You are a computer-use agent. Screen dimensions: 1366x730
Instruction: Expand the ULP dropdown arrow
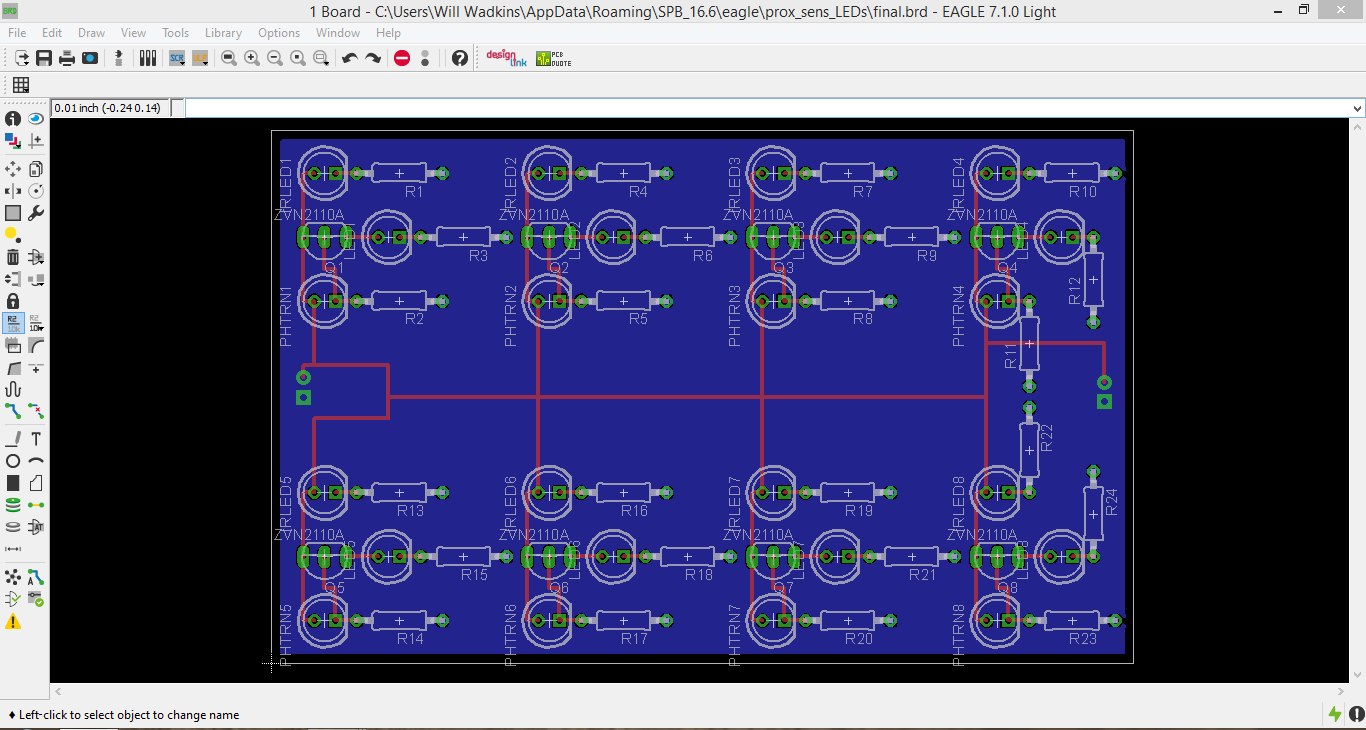[x=204, y=63]
